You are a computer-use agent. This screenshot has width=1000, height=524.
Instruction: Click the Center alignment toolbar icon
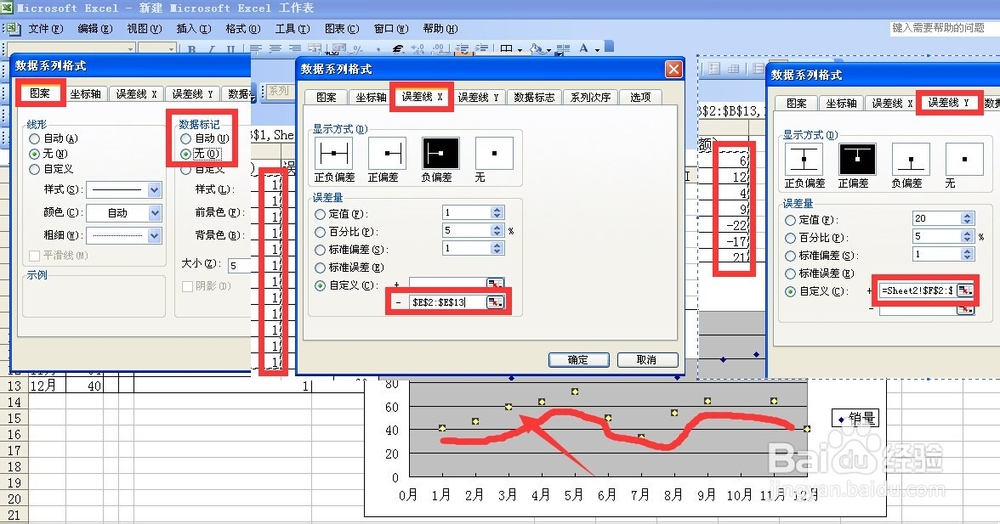tap(276, 49)
